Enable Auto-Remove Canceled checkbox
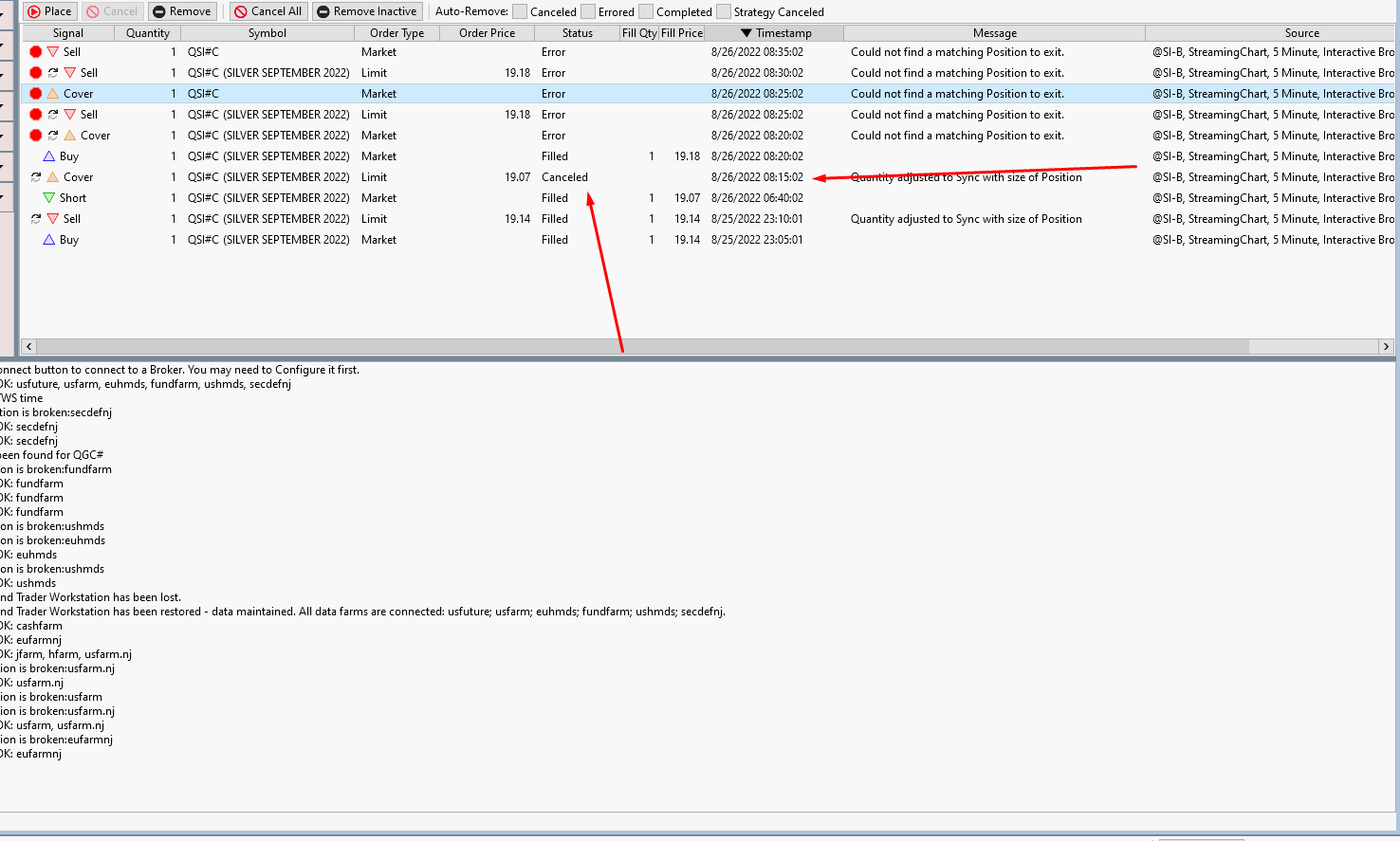1400x841 pixels. point(520,11)
